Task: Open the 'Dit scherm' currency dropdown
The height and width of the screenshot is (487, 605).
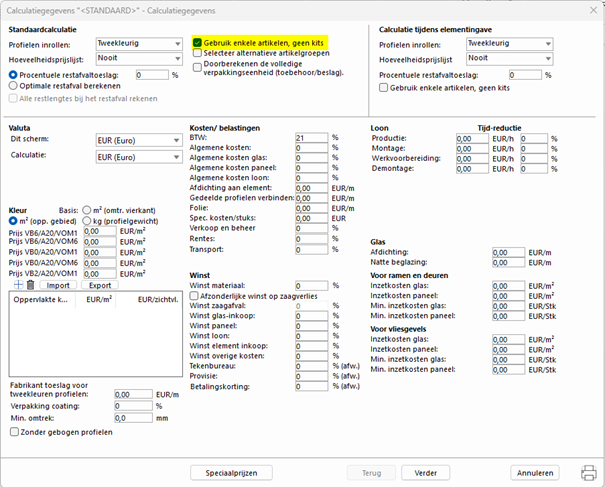Action: (x=136, y=141)
